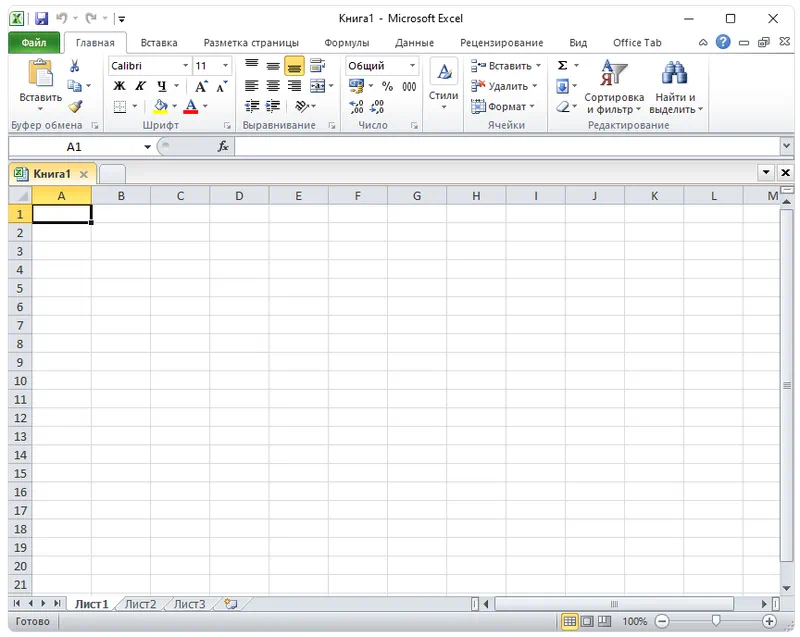Select the Лист2 sheet tab

140,604
